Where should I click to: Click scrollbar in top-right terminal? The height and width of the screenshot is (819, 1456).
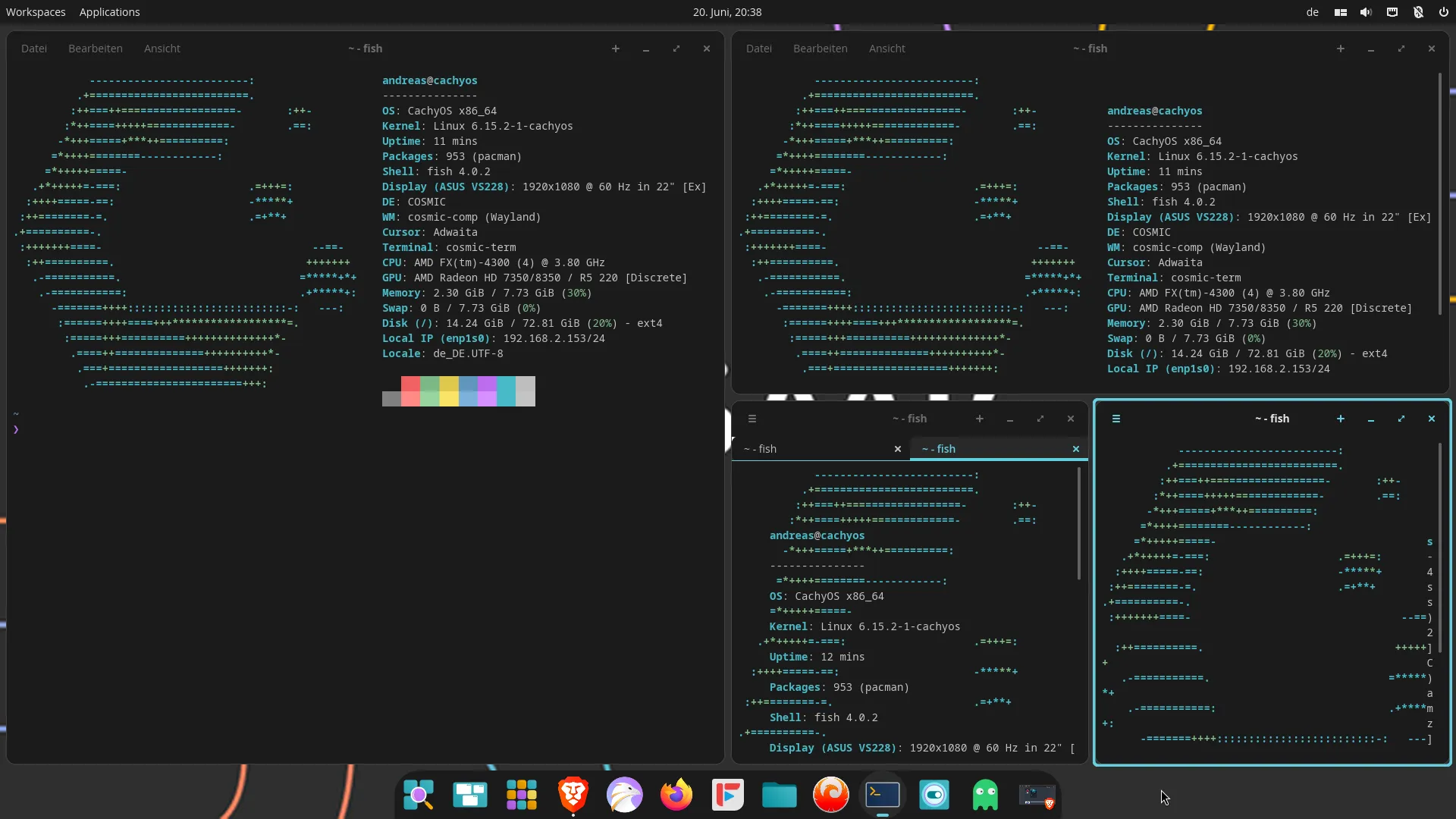[1439, 194]
